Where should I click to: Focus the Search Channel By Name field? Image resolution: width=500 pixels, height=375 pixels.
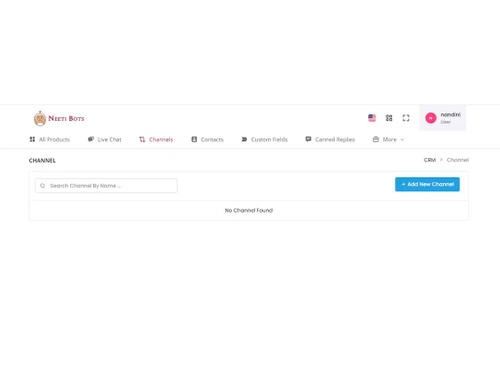(106, 186)
